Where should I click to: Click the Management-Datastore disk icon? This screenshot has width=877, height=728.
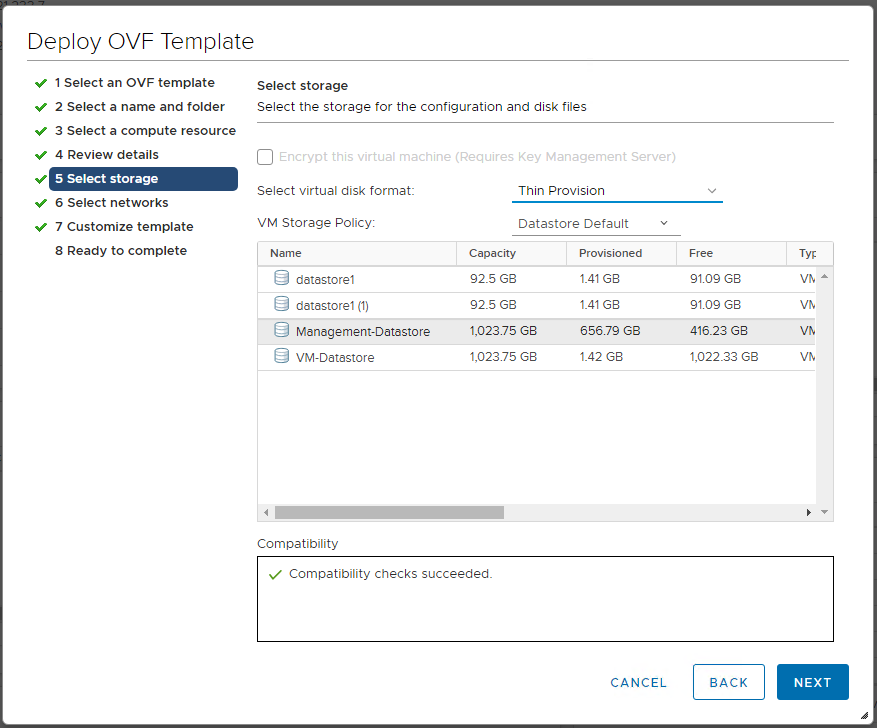(x=281, y=330)
